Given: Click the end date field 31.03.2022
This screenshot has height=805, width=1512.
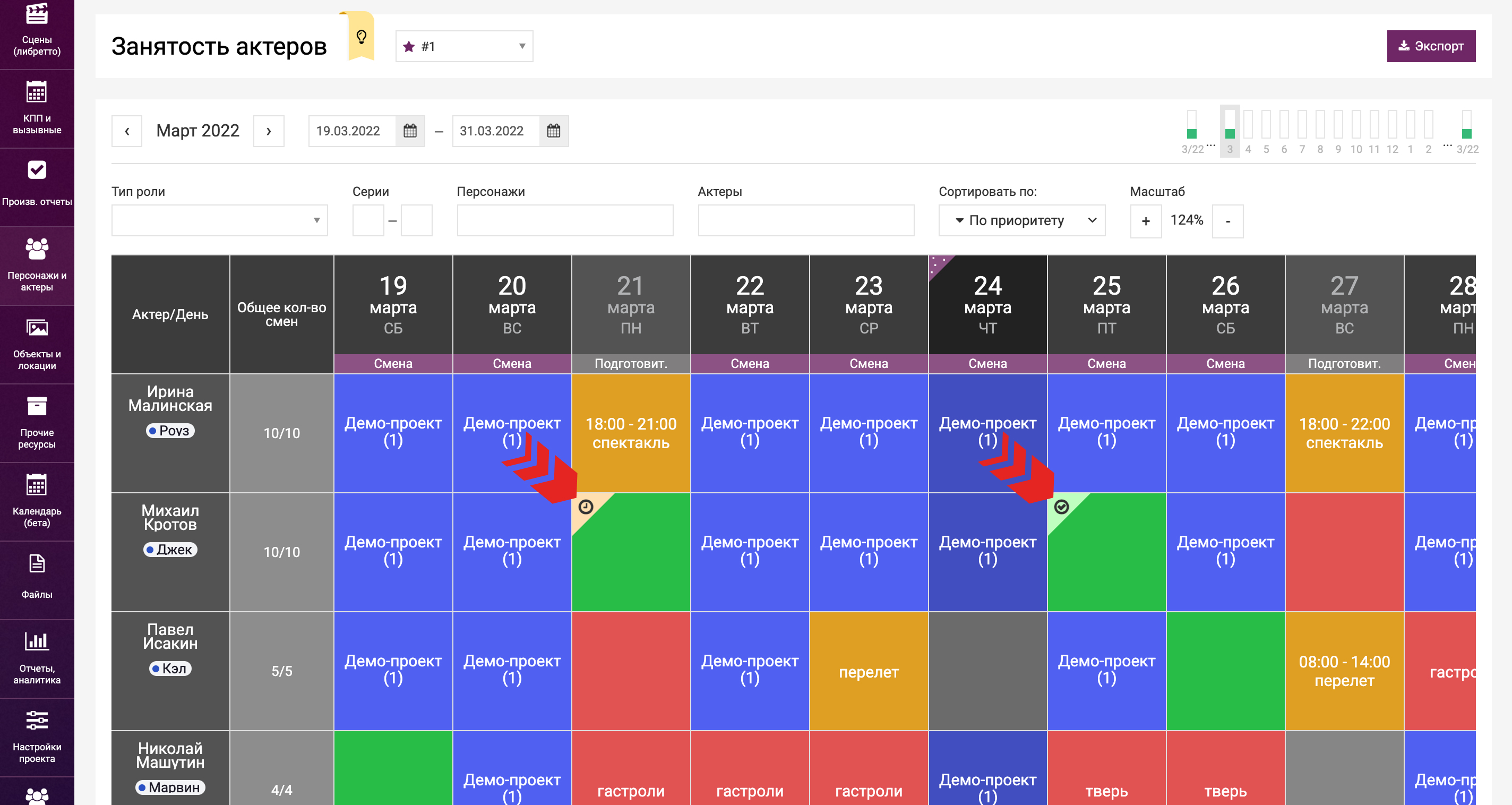Looking at the screenshot, I should [496, 131].
